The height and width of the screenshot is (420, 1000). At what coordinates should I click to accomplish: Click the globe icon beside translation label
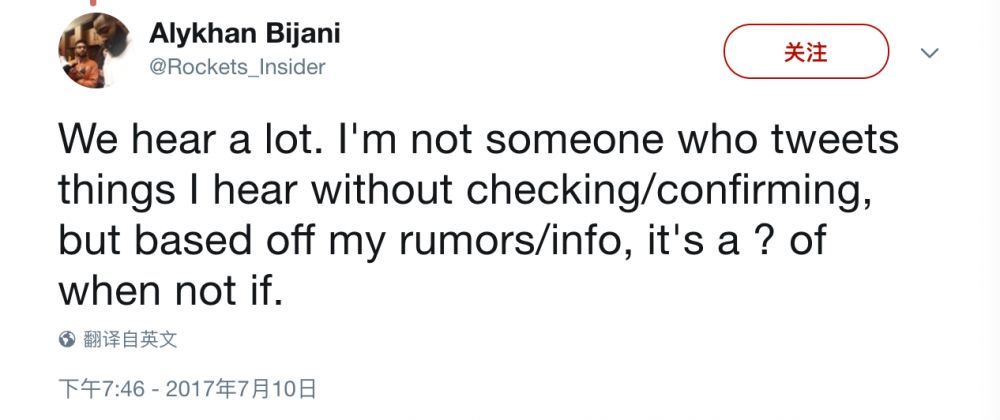[67, 339]
